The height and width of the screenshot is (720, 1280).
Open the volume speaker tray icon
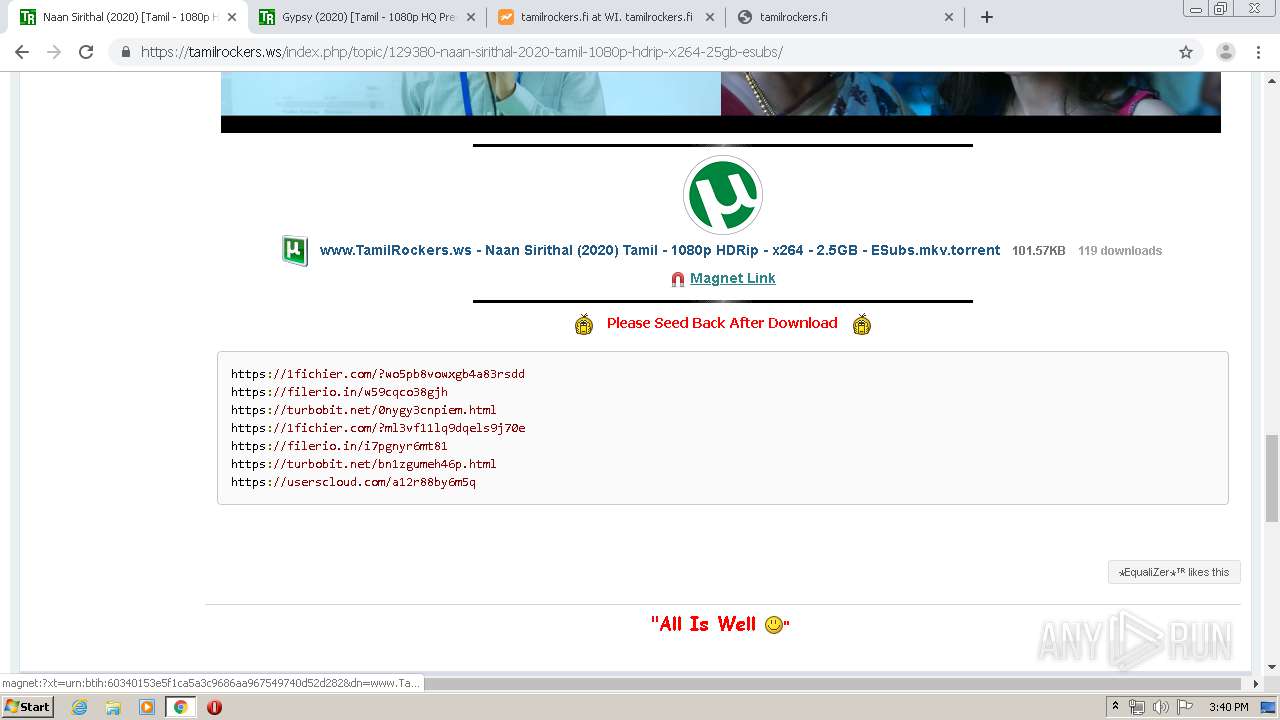pos(1160,707)
